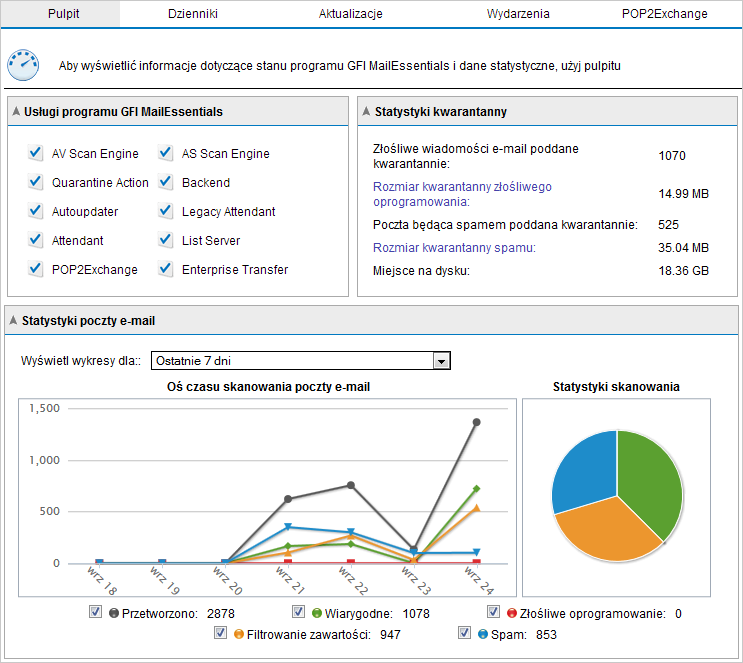Open the Ostatnie 7 dni dropdown
The width and height of the screenshot is (743, 663).
point(440,361)
